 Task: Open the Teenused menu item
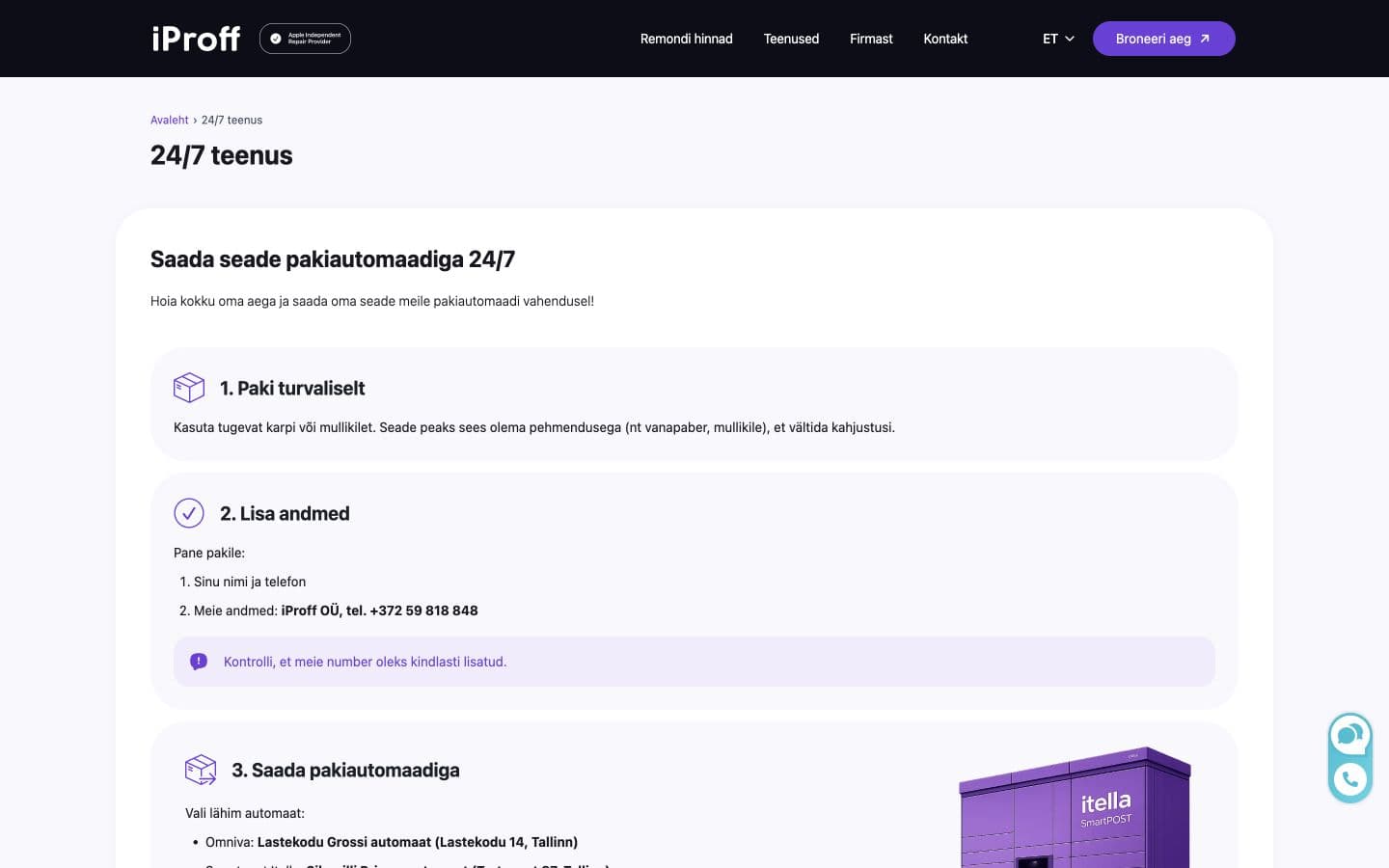(x=791, y=39)
